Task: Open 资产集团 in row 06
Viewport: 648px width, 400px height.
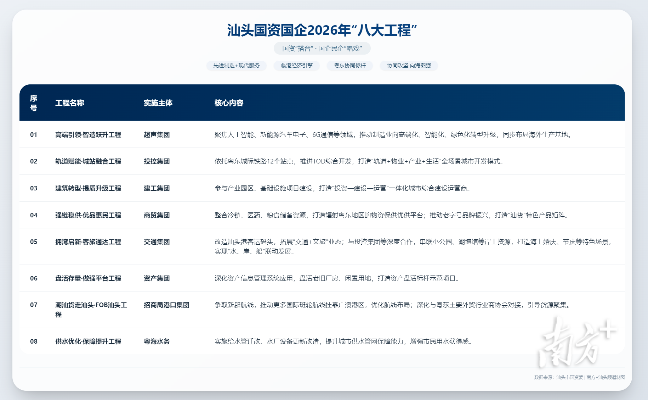Action: 158,278
